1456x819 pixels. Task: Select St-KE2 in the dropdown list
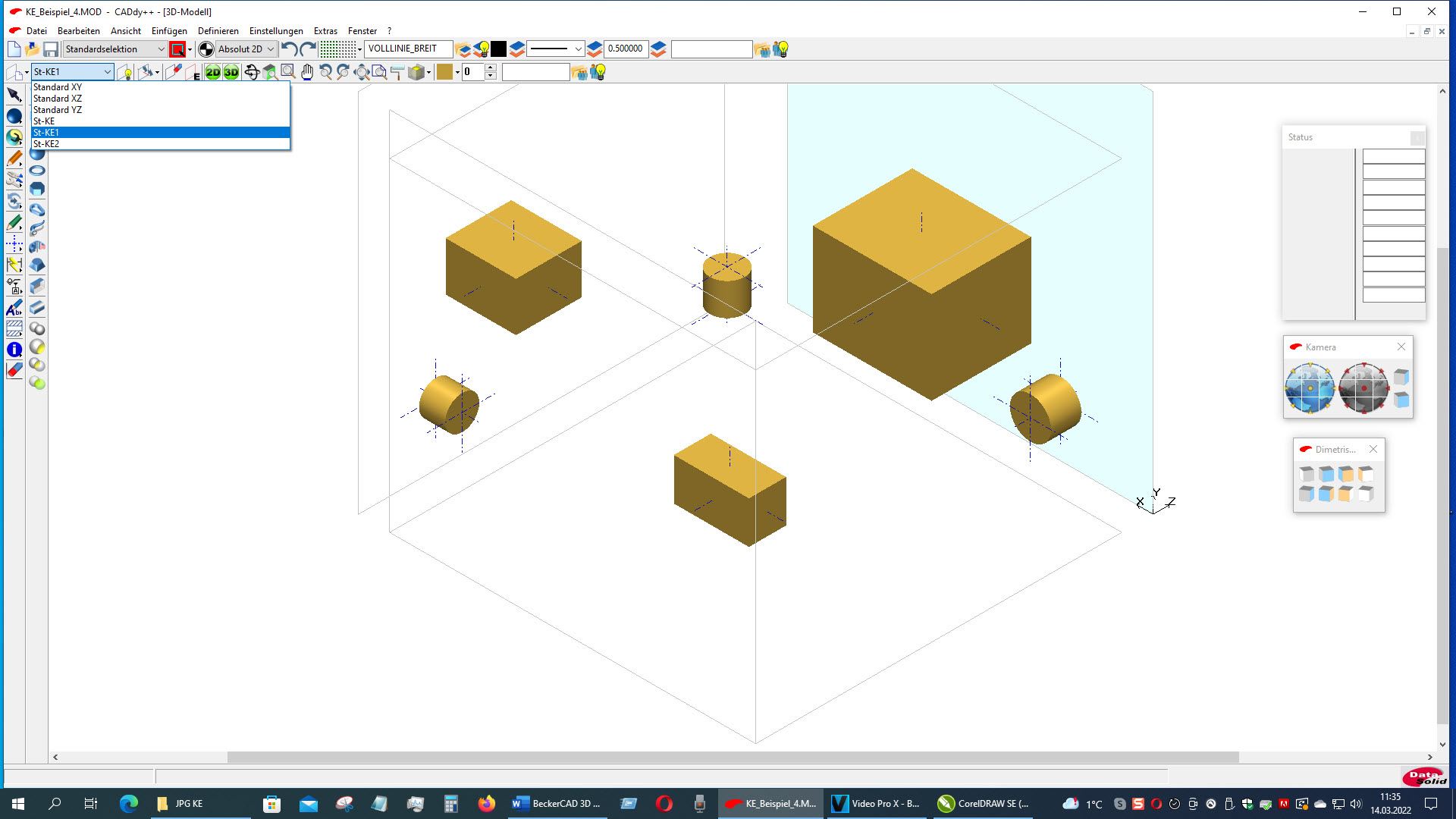pos(46,144)
